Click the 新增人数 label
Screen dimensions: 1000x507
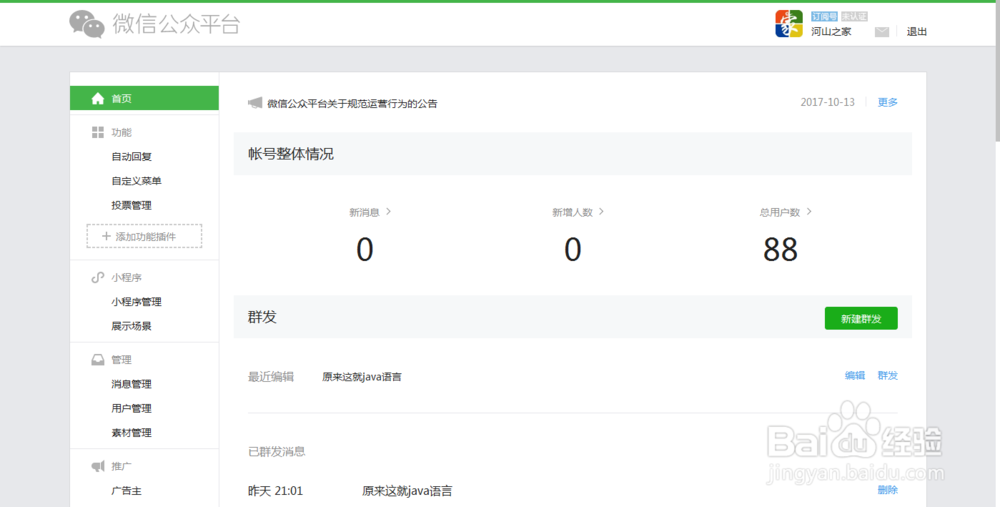pyautogui.click(x=573, y=212)
